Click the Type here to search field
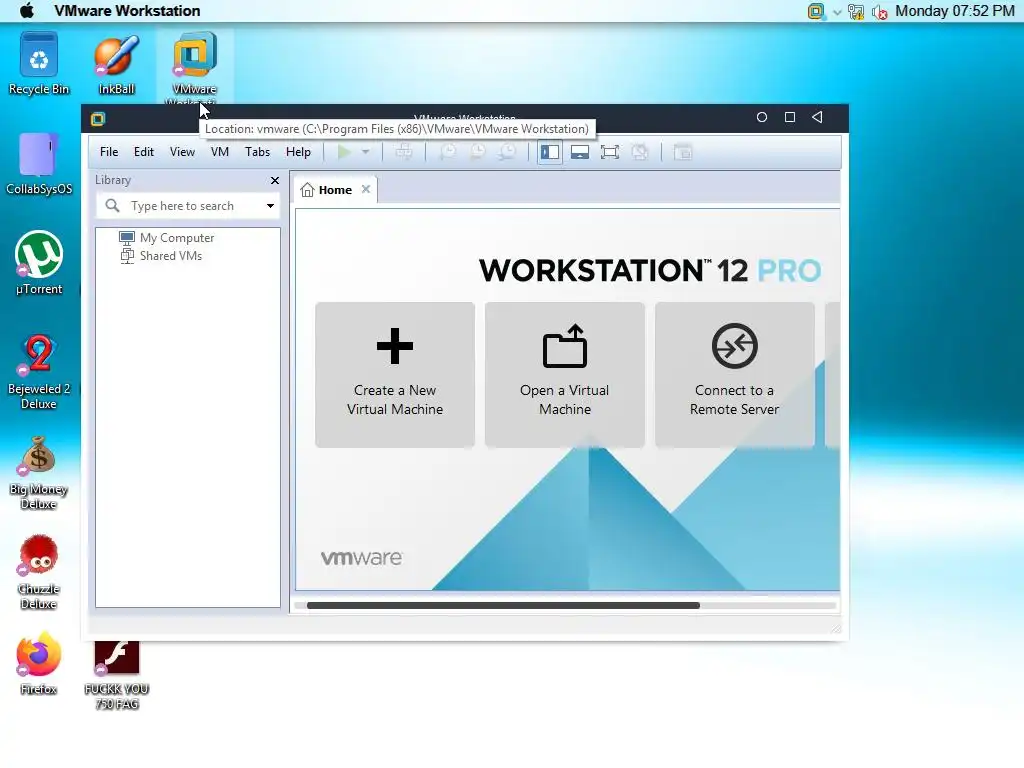Viewport: 1024px width, 768px height. point(187,206)
